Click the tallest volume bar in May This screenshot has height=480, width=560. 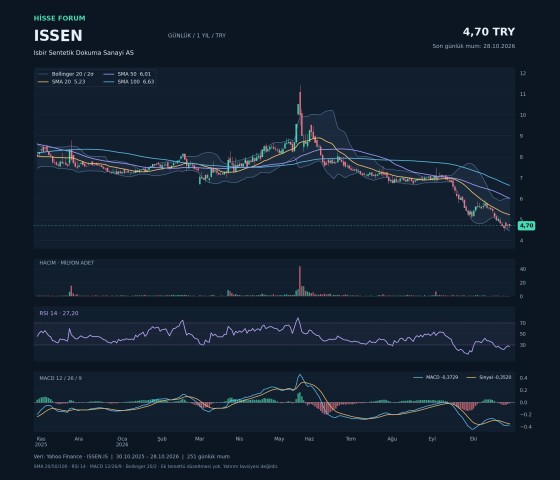click(x=300, y=281)
